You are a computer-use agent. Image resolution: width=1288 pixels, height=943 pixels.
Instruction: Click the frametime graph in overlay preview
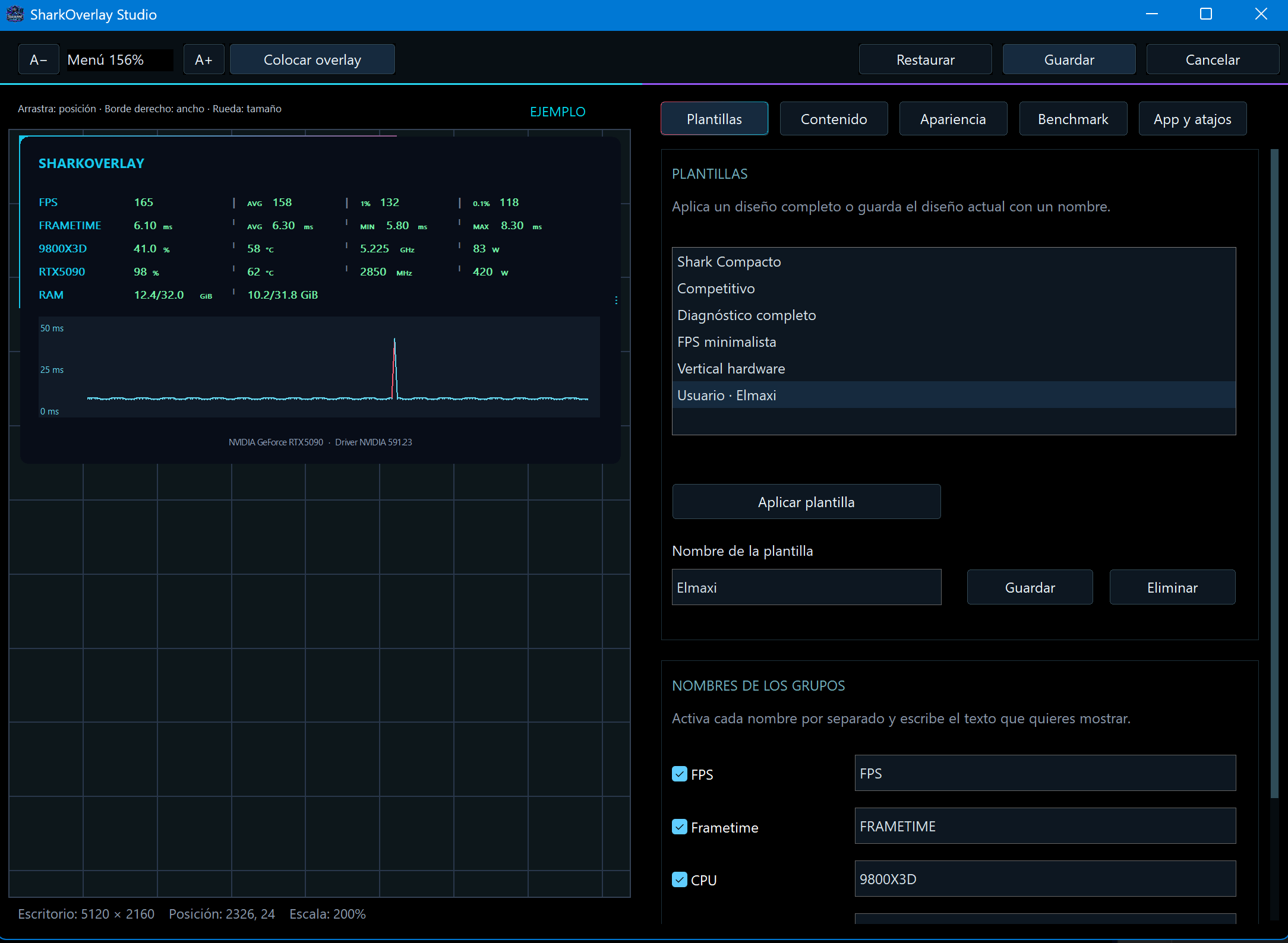point(319,367)
